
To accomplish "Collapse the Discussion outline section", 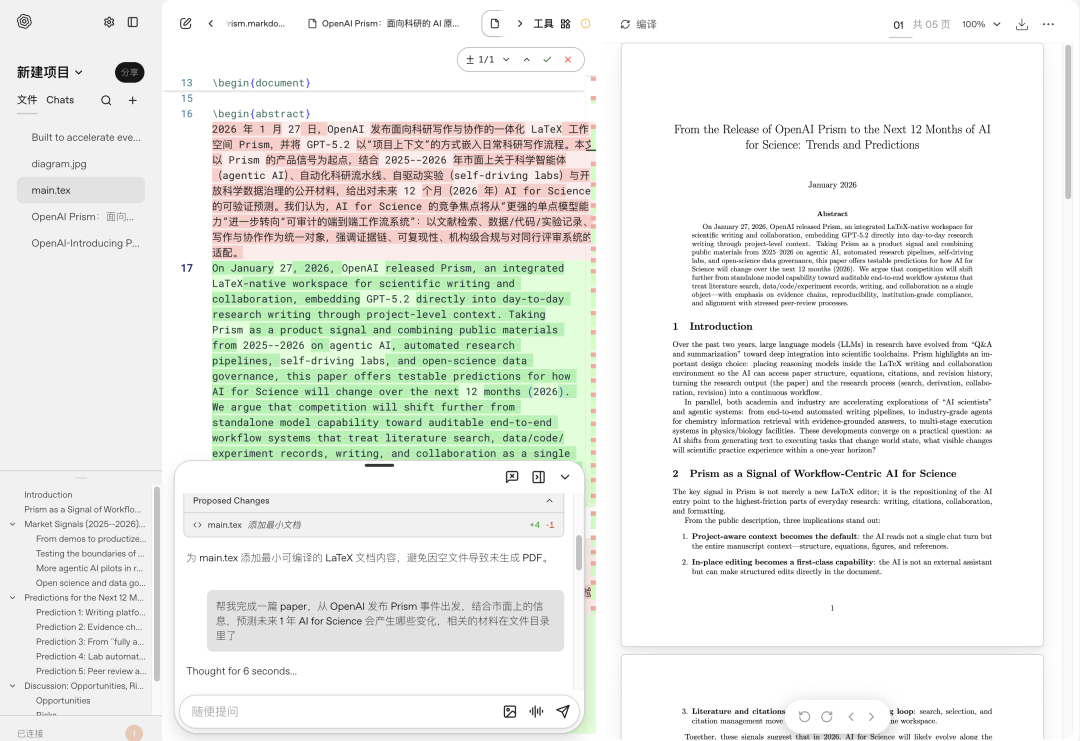I will [12, 686].
